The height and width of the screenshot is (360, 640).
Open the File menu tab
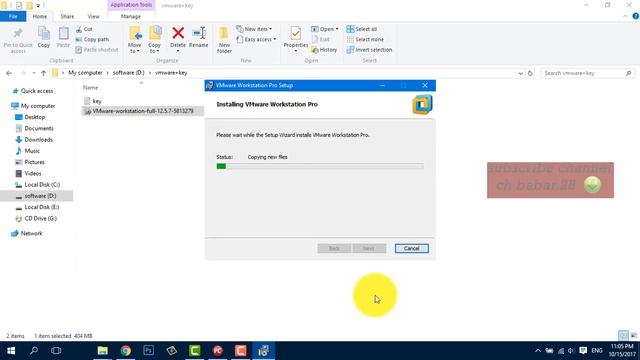click(13, 16)
